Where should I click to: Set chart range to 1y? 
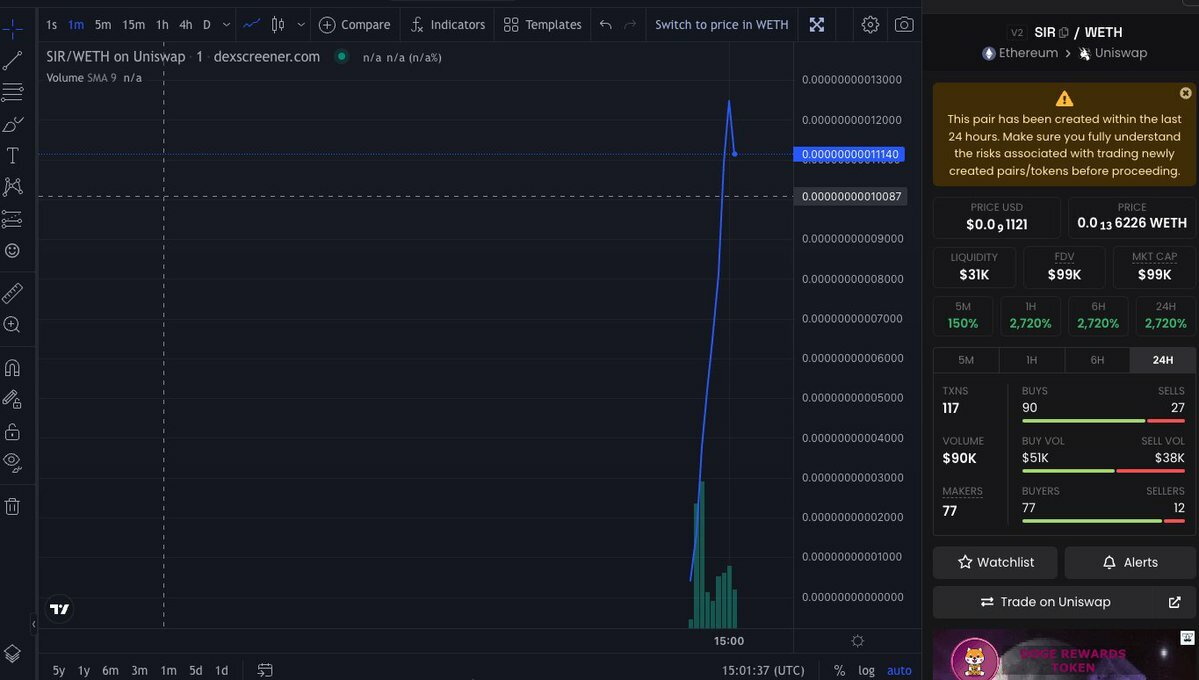(84, 670)
